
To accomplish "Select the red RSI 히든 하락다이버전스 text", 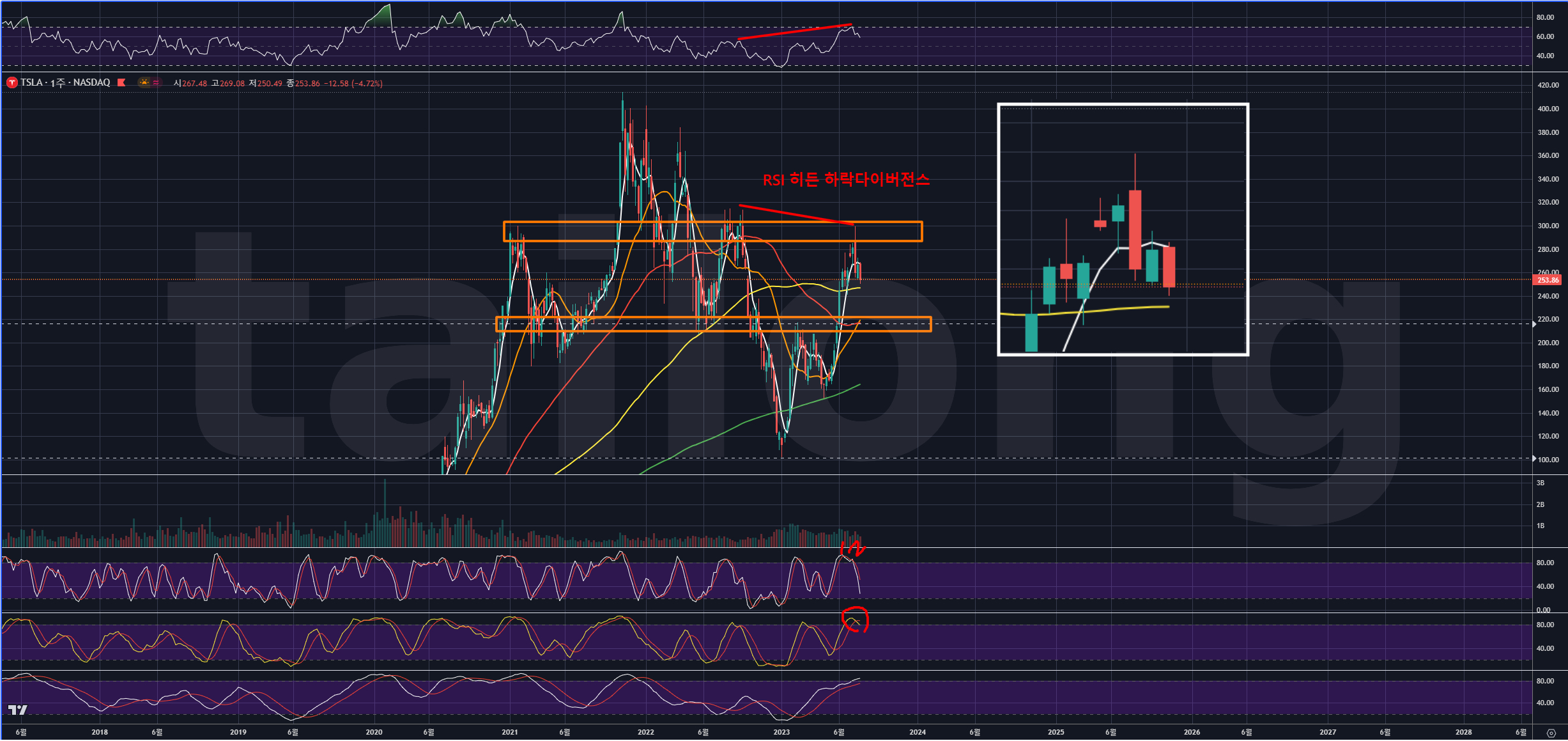I will [846, 180].
